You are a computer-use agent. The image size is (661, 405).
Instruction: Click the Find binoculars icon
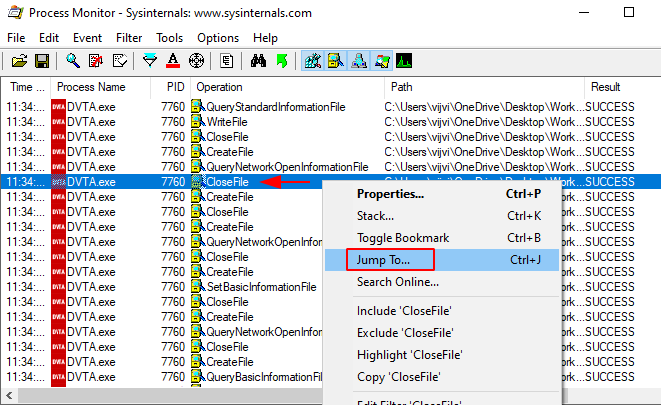[258, 61]
